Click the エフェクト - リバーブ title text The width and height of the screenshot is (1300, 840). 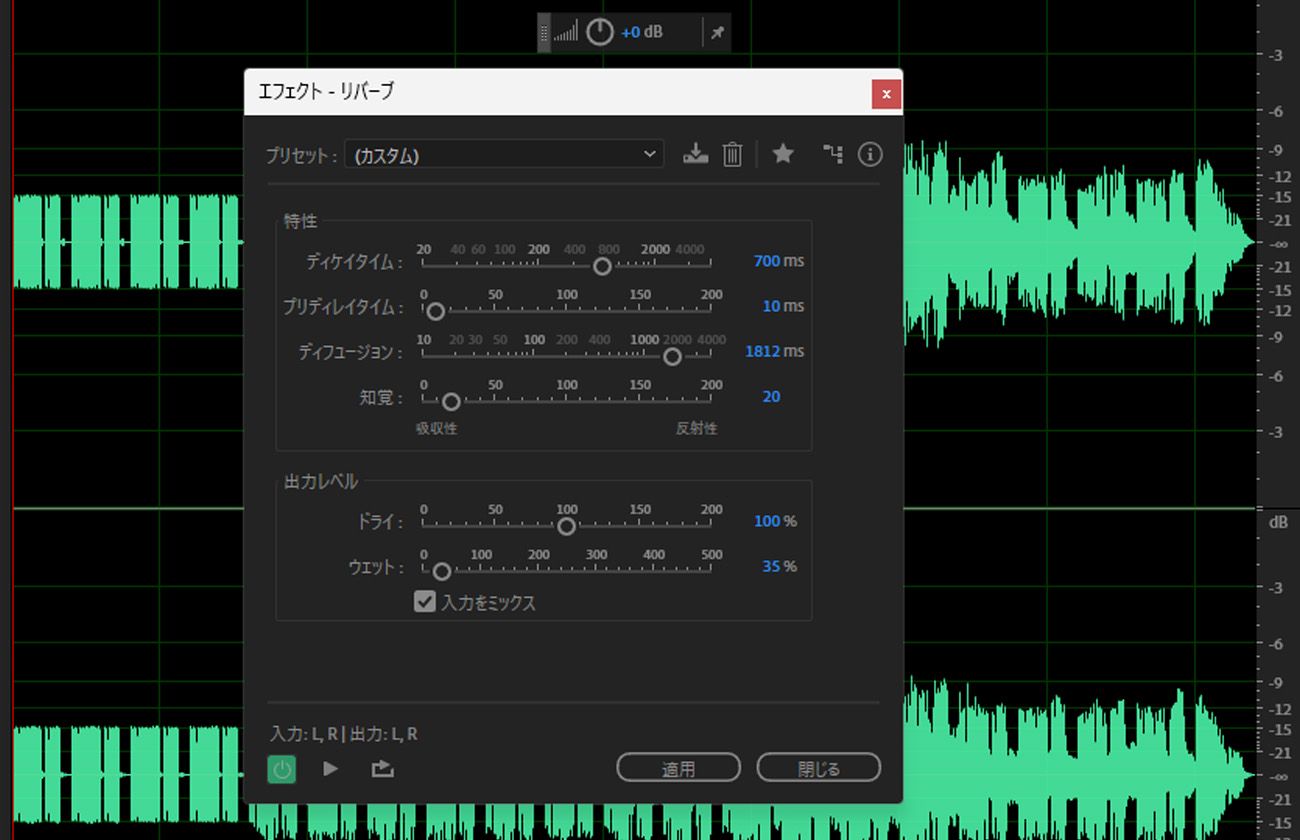326,92
